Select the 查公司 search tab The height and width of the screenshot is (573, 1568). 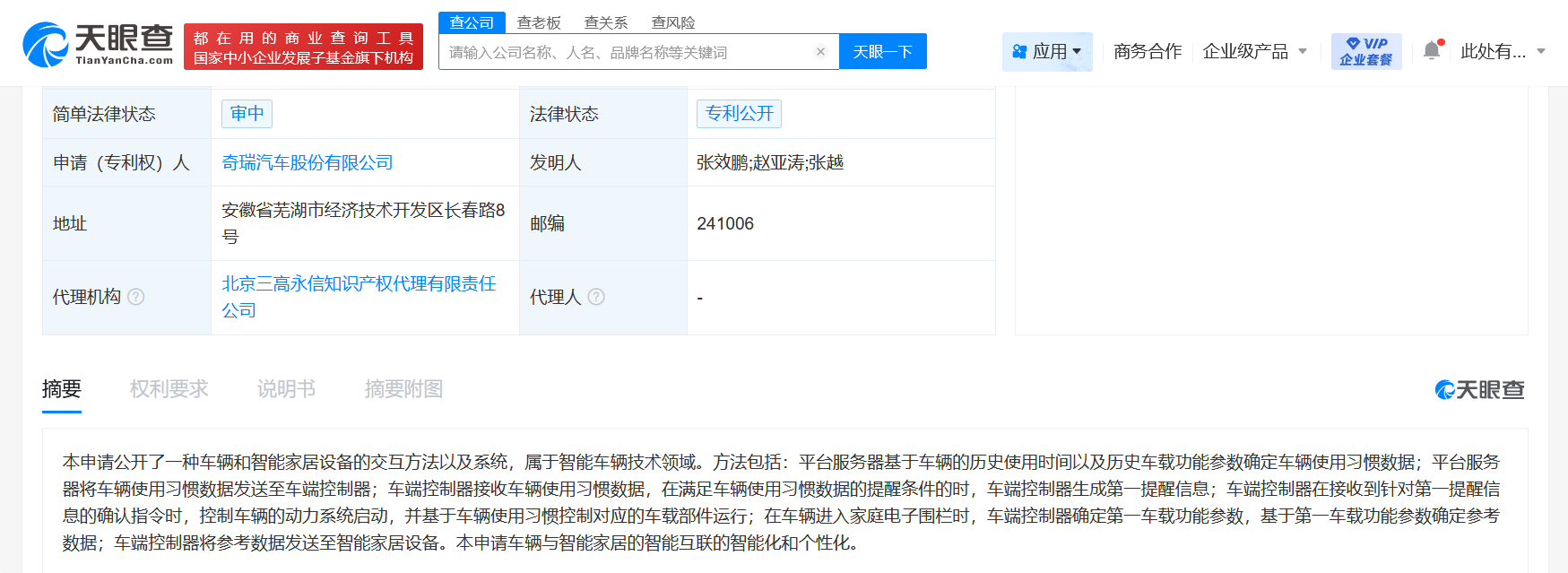472,22
